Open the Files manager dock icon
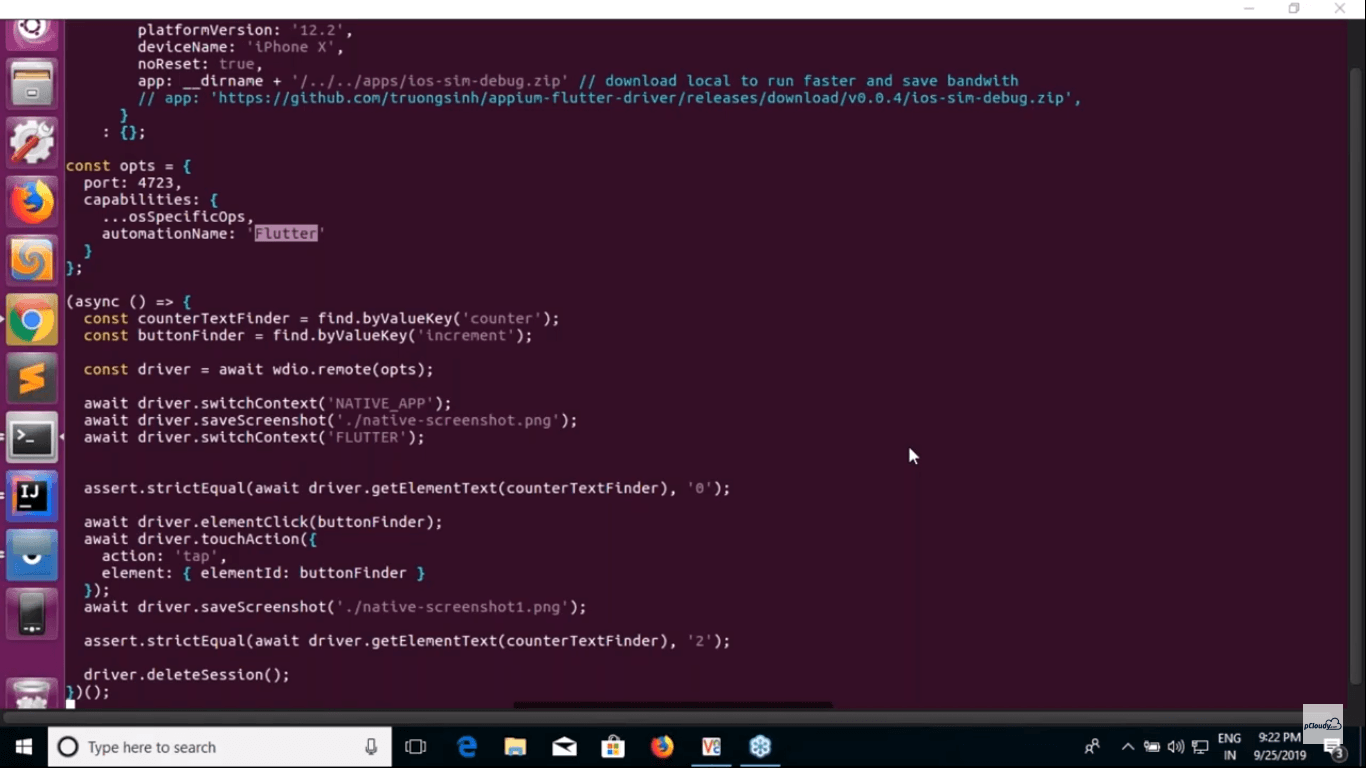1366x768 pixels. (x=32, y=84)
